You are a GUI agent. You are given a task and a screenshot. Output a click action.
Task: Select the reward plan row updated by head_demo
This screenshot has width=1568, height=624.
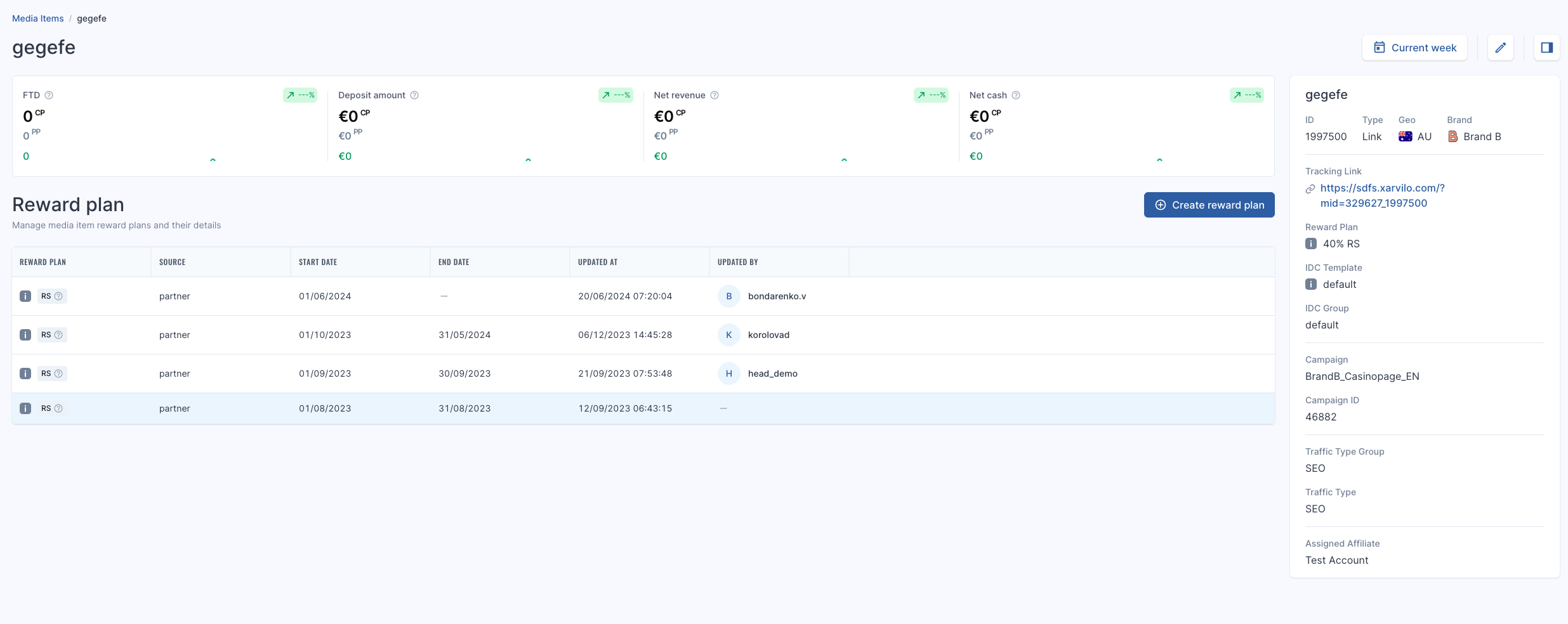(643, 374)
